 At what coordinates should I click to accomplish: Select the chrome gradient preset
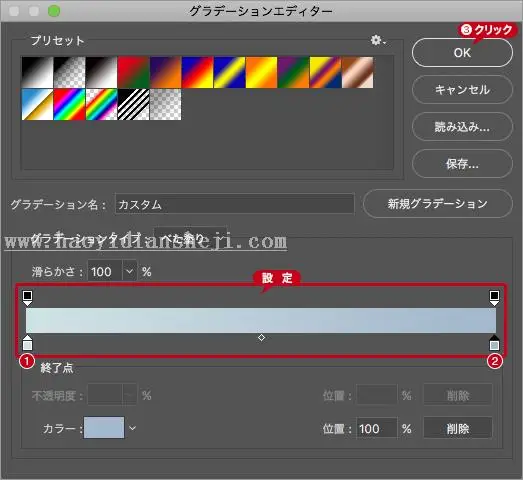tap(37, 104)
